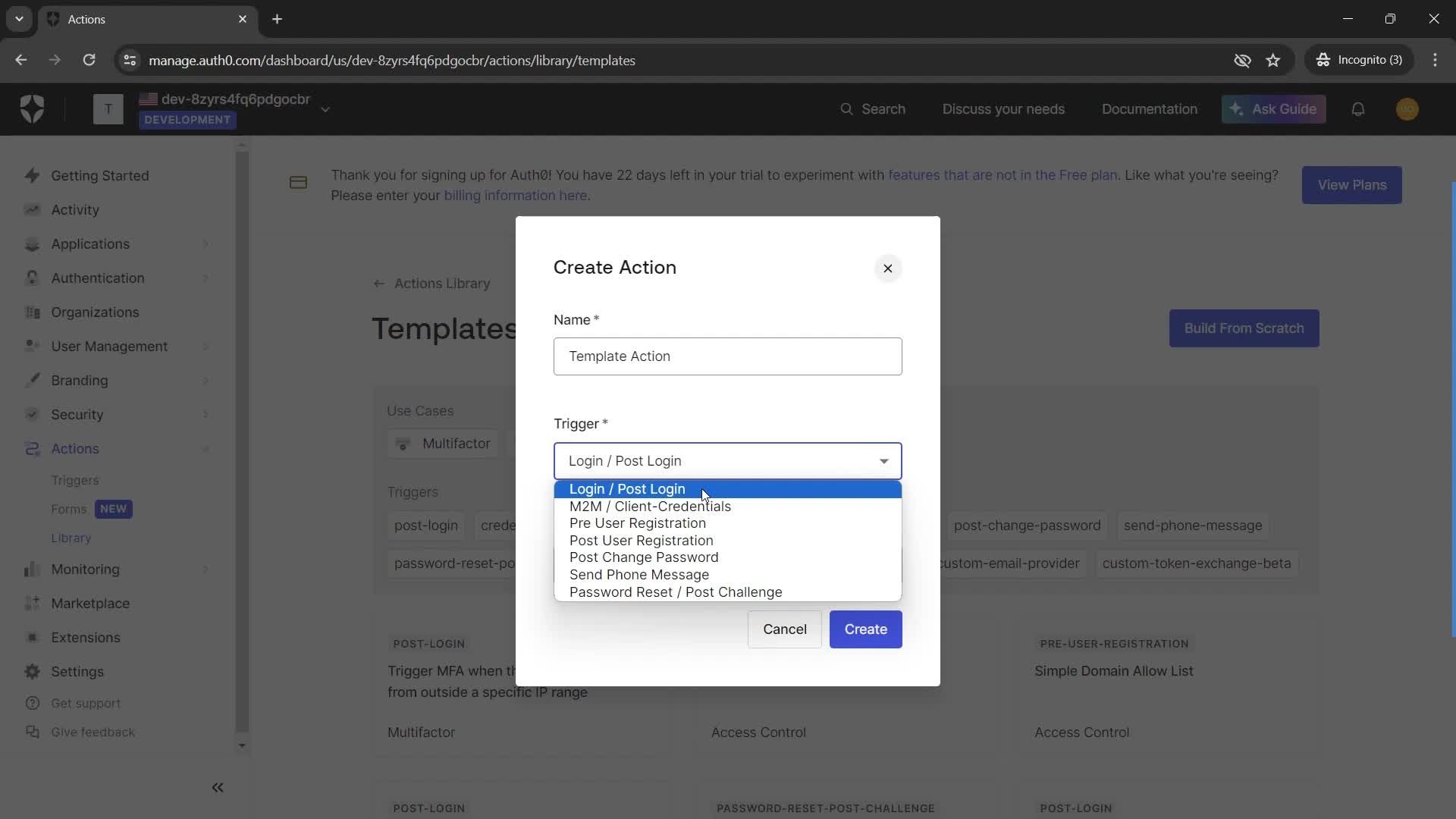
Task: Click the Search magnifier icon
Action: tap(847, 109)
